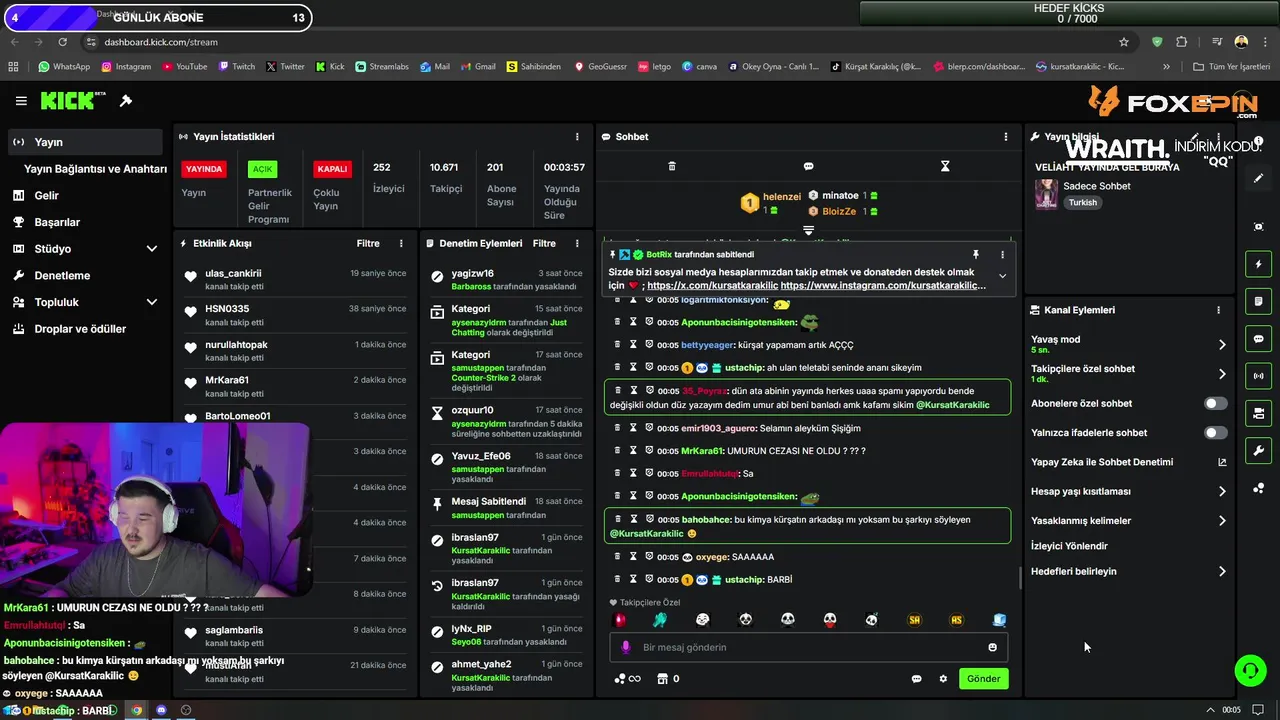The image size is (1280, 720).
Task: Open Yayın İstatistikleri three-dot options menu
Action: point(577,137)
